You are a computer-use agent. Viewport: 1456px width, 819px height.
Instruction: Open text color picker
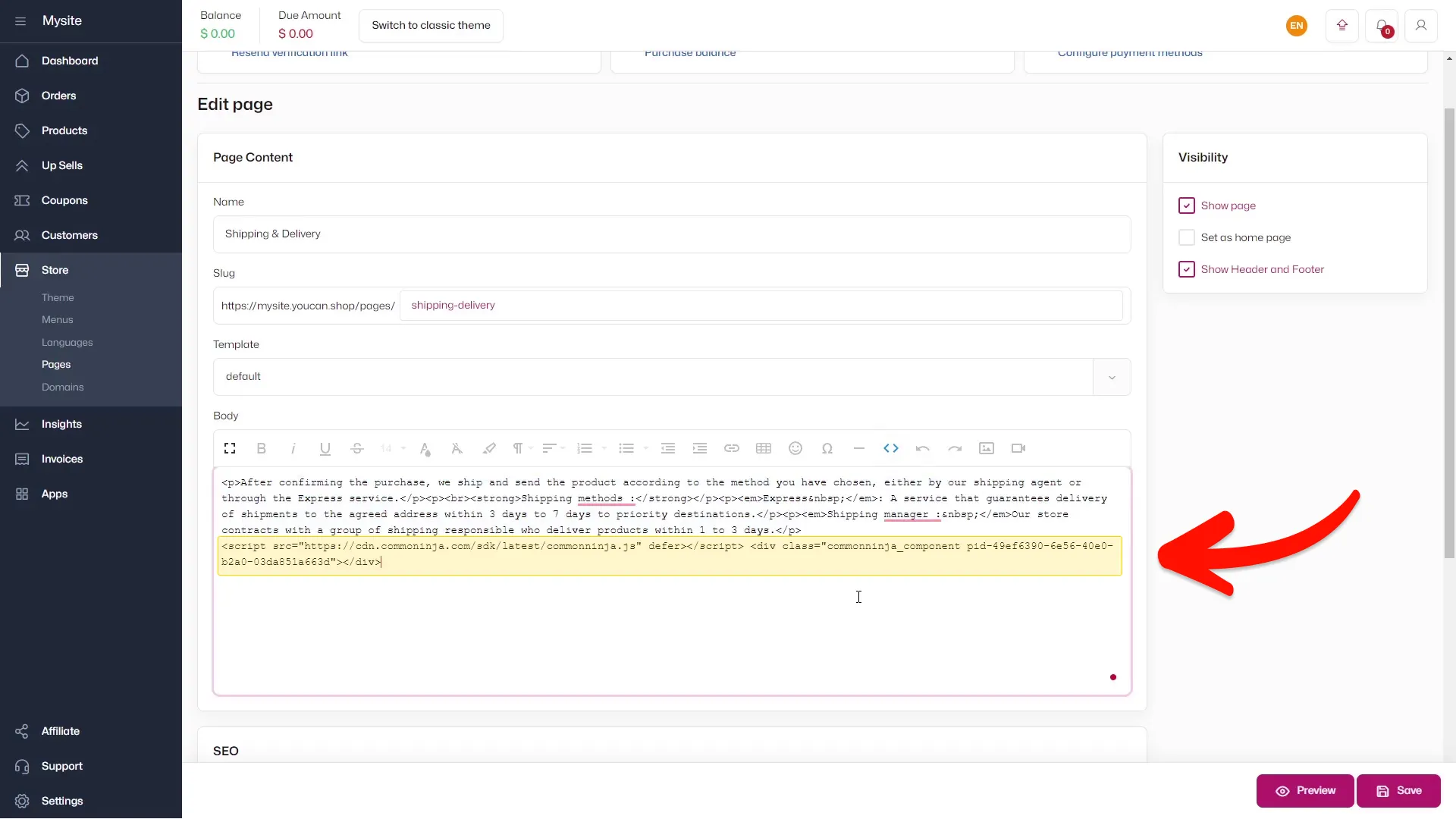(425, 448)
